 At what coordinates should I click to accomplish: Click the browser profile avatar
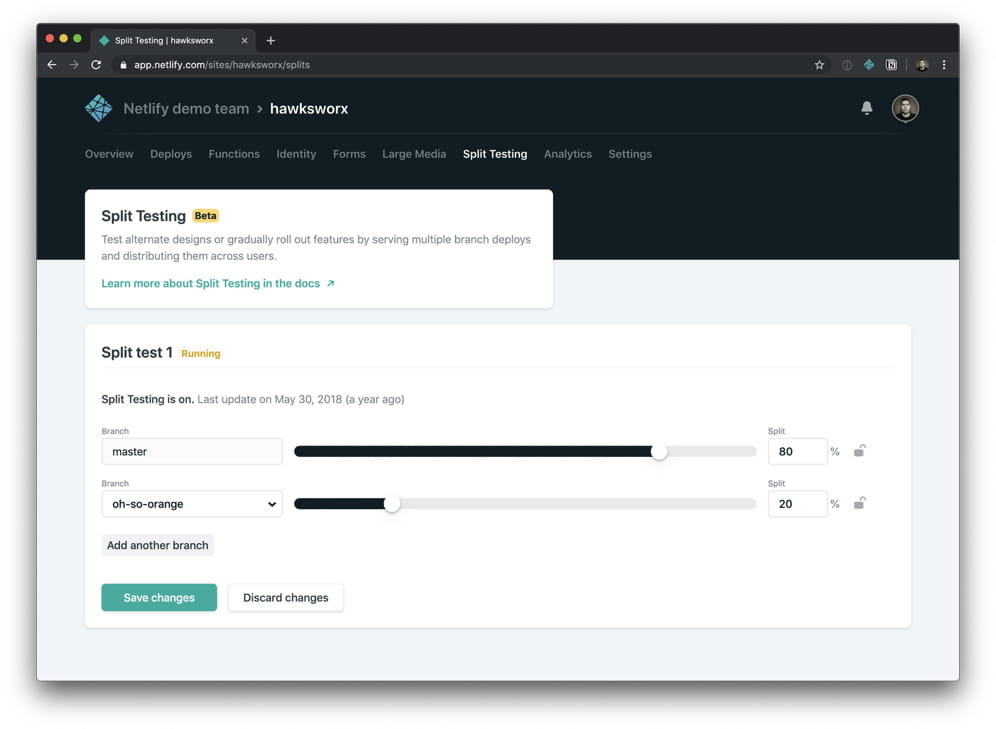pyautogui.click(x=922, y=64)
